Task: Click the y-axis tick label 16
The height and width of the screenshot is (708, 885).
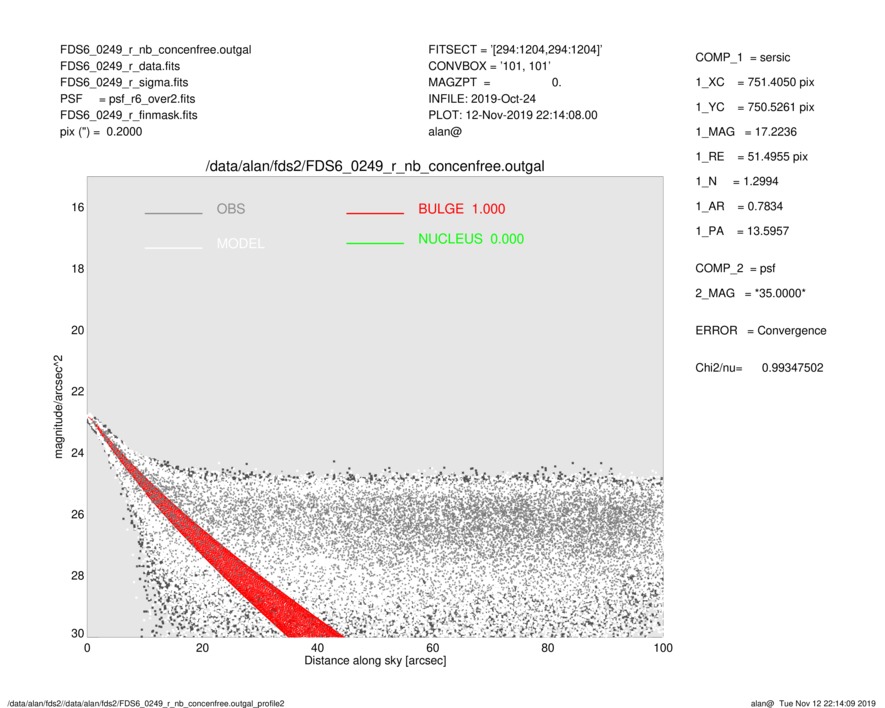Action: (78, 208)
